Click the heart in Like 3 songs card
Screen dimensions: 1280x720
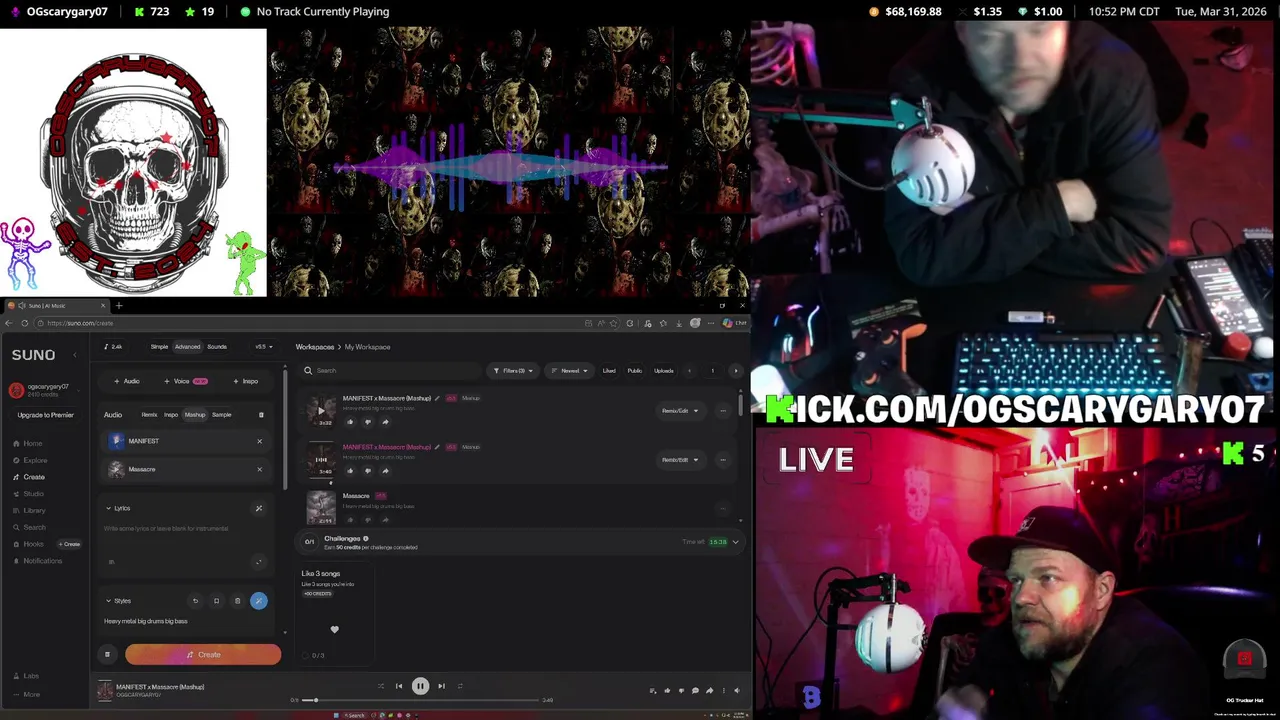click(334, 630)
